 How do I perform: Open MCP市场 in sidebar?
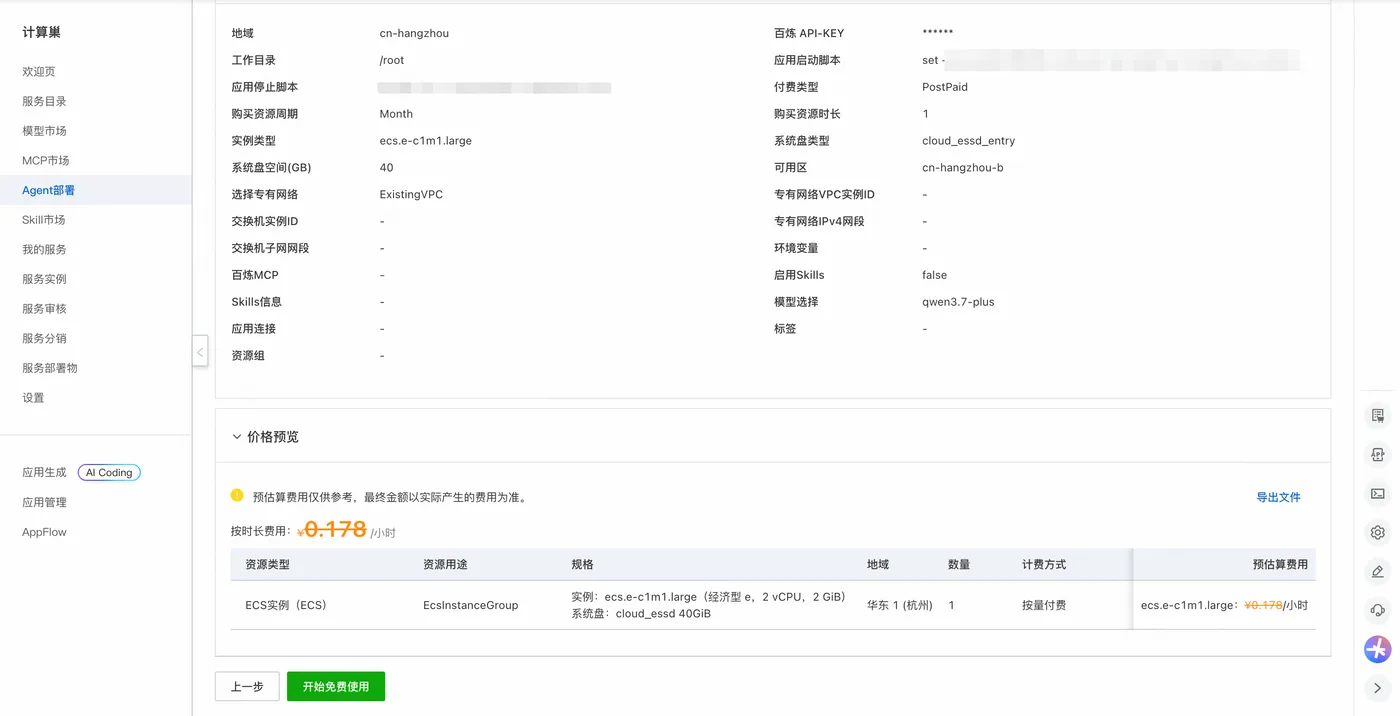pyautogui.click(x=46, y=160)
